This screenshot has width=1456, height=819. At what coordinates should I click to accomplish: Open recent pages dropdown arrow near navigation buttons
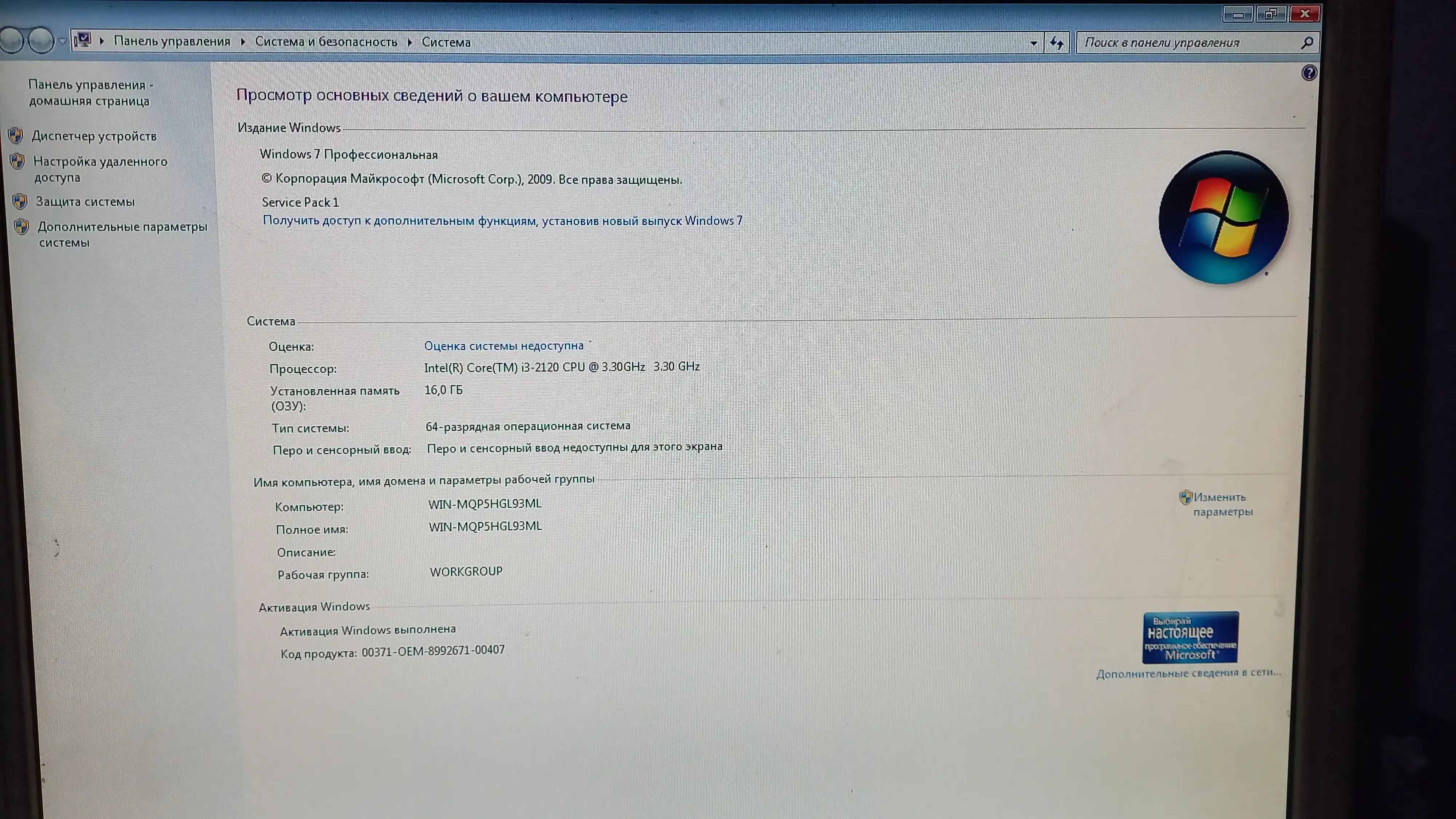pyautogui.click(x=62, y=41)
